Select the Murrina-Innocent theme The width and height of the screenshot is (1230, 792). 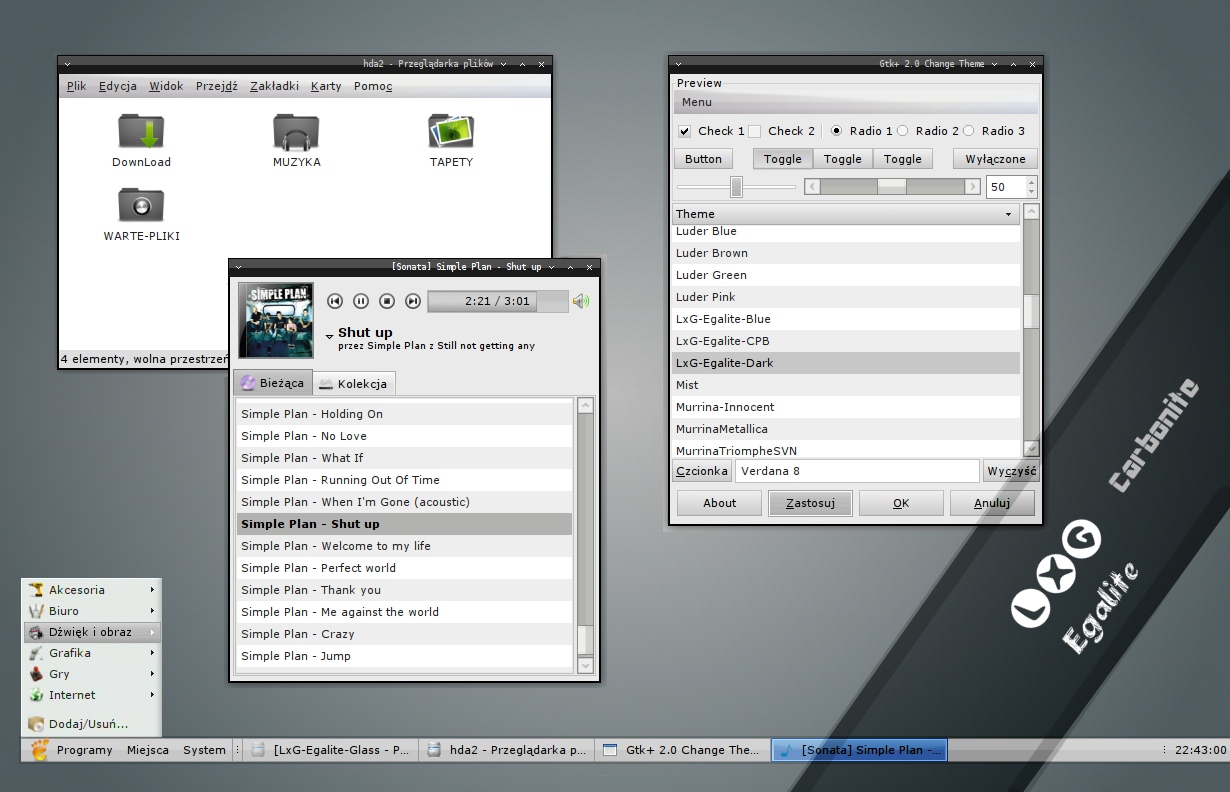coord(846,407)
